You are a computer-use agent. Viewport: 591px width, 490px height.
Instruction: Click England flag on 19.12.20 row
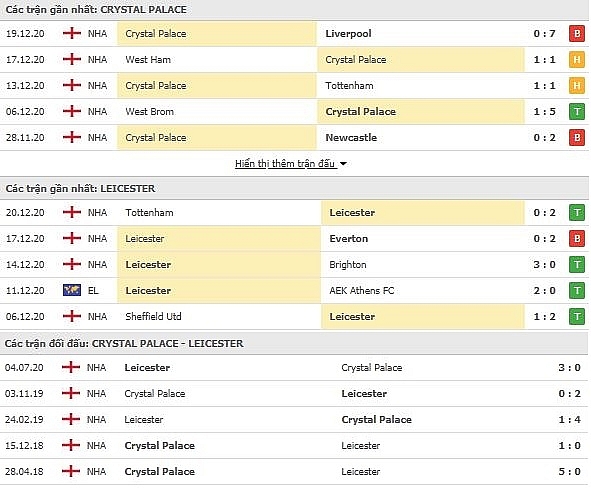tap(72, 34)
